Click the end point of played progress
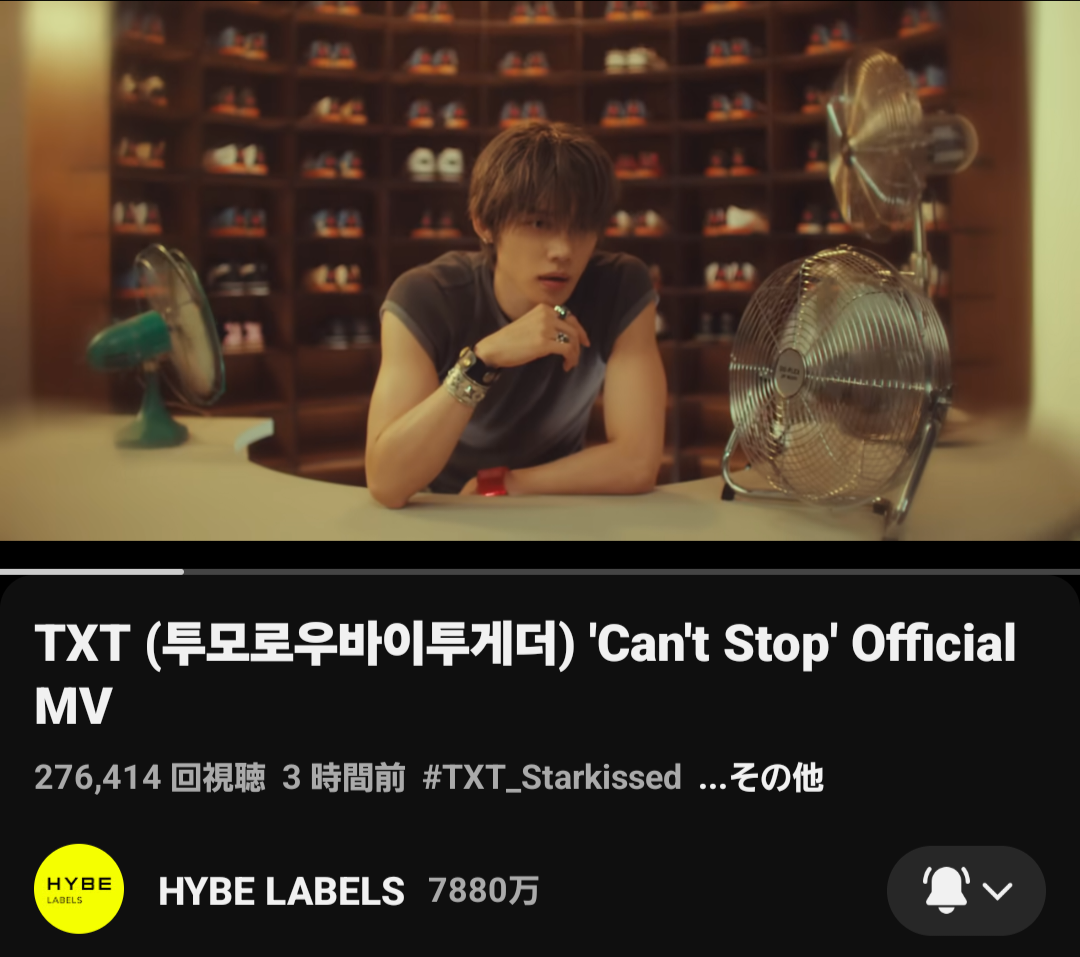The image size is (1080, 957). (x=183, y=572)
